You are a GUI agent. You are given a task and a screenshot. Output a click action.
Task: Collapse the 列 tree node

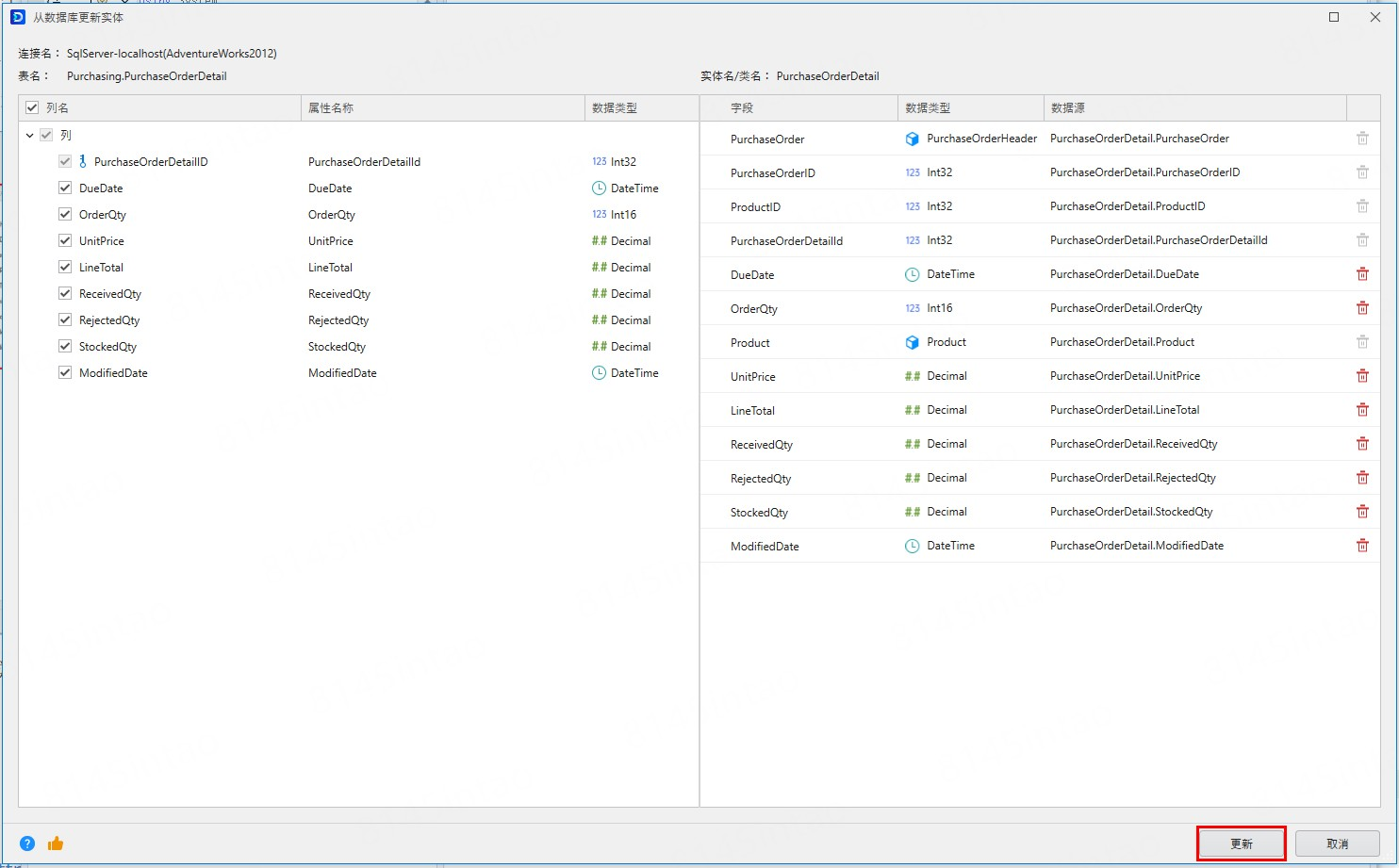pyautogui.click(x=30, y=136)
